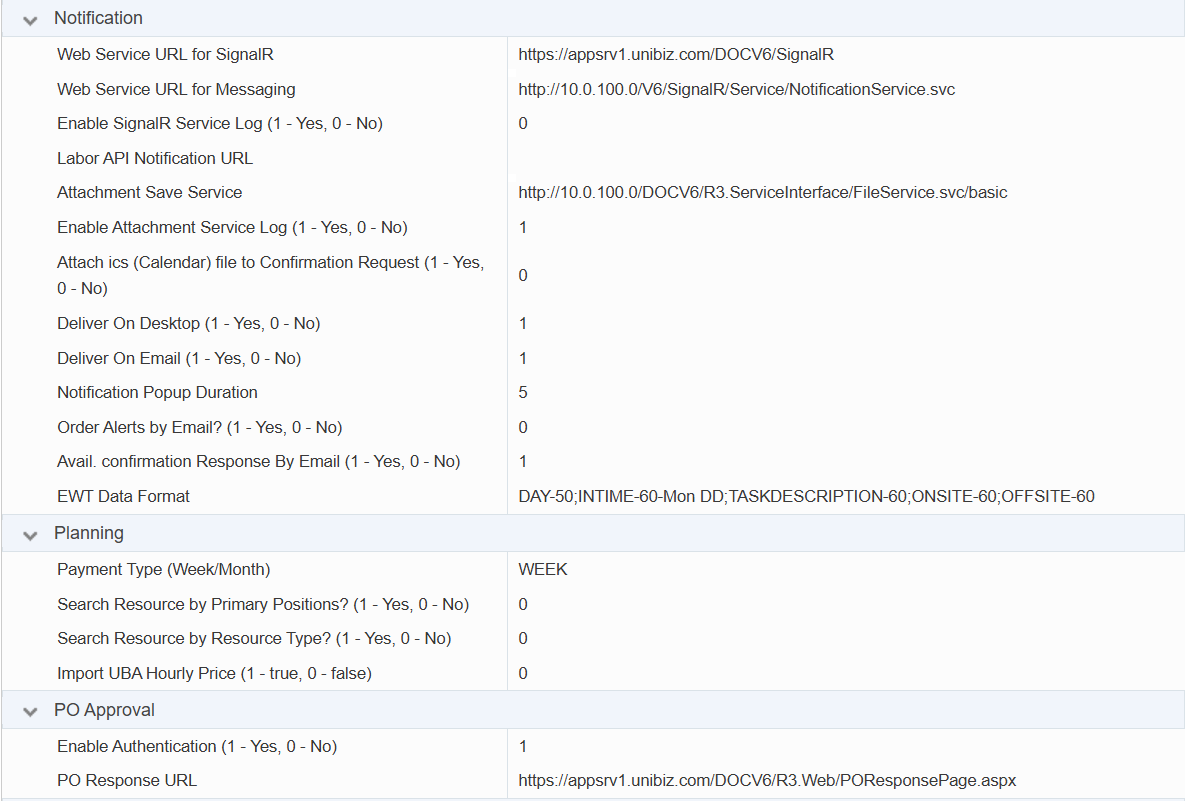Click the empty Labor API Notification URL field
Screen dimensions: 1185x801
(840, 158)
